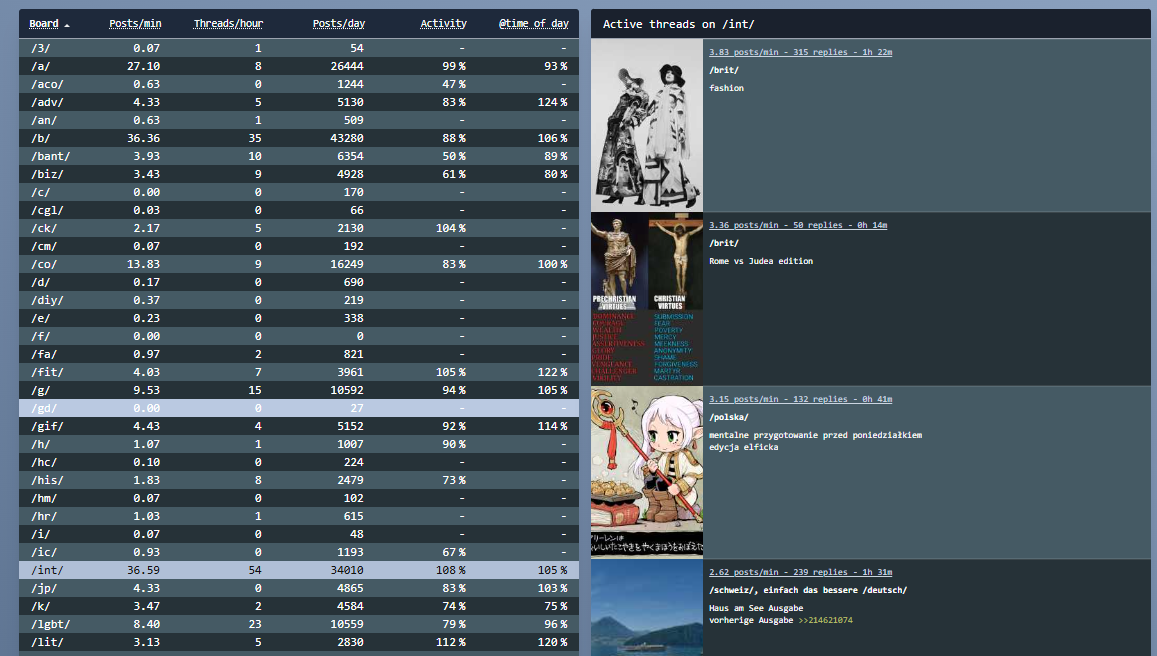
Task: Select the /int/ board row
Action: pyautogui.click(x=299, y=570)
